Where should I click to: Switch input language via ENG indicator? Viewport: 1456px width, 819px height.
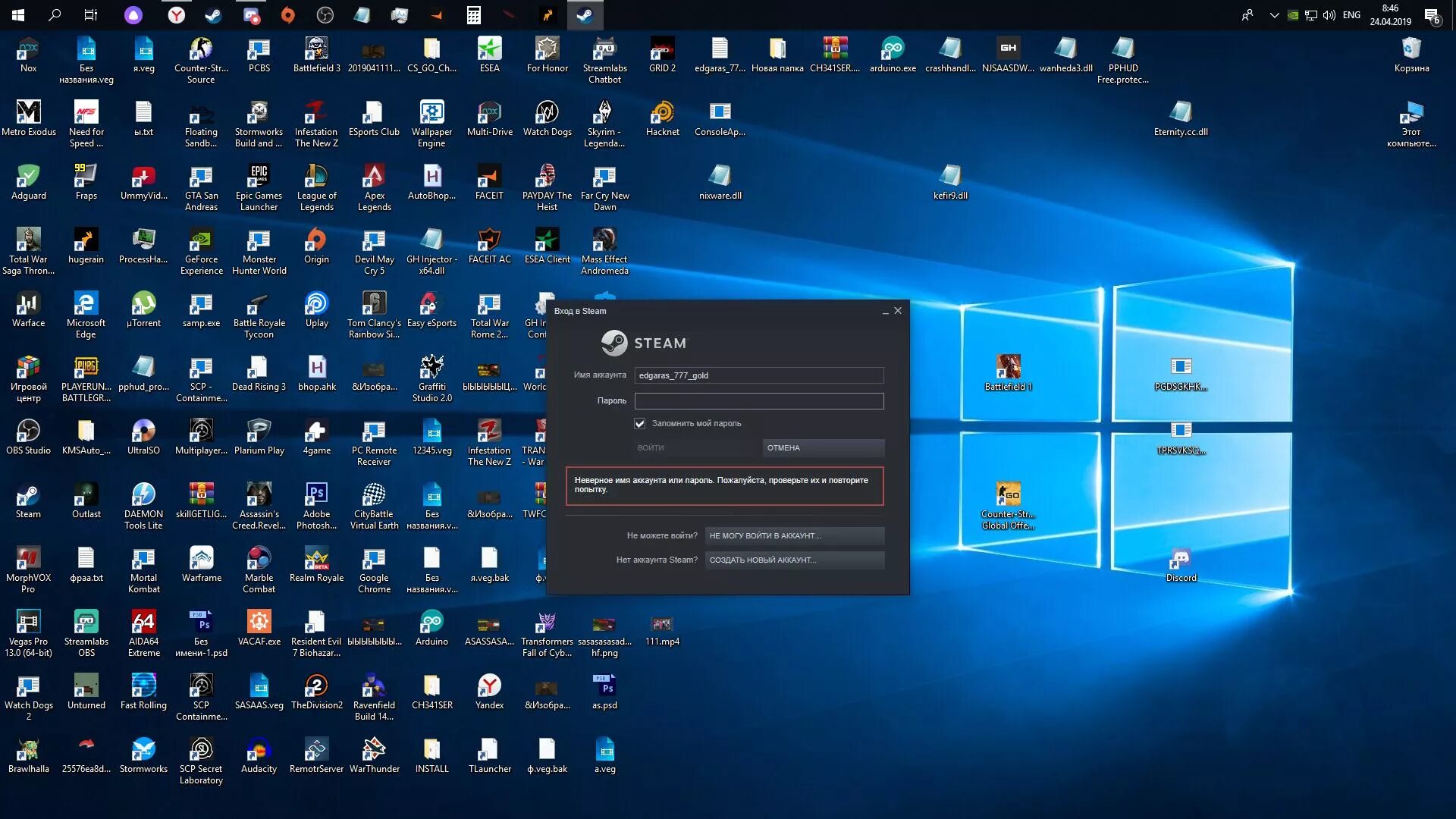1351,15
